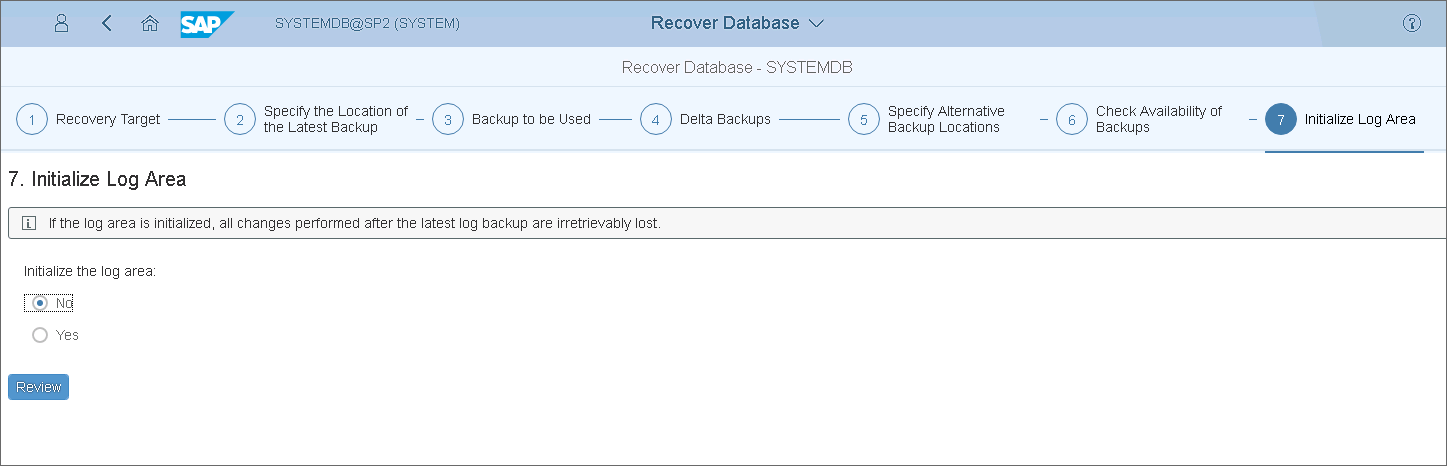
Task: Open the user profile icon
Action: [61, 23]
